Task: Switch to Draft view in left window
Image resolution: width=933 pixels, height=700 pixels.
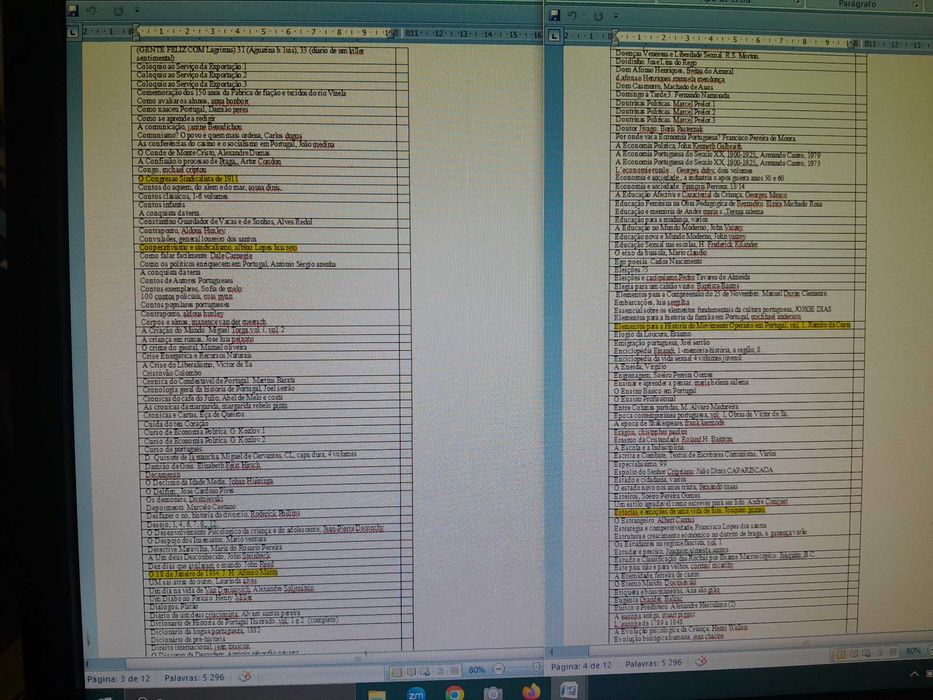Action: click(455, 671)
